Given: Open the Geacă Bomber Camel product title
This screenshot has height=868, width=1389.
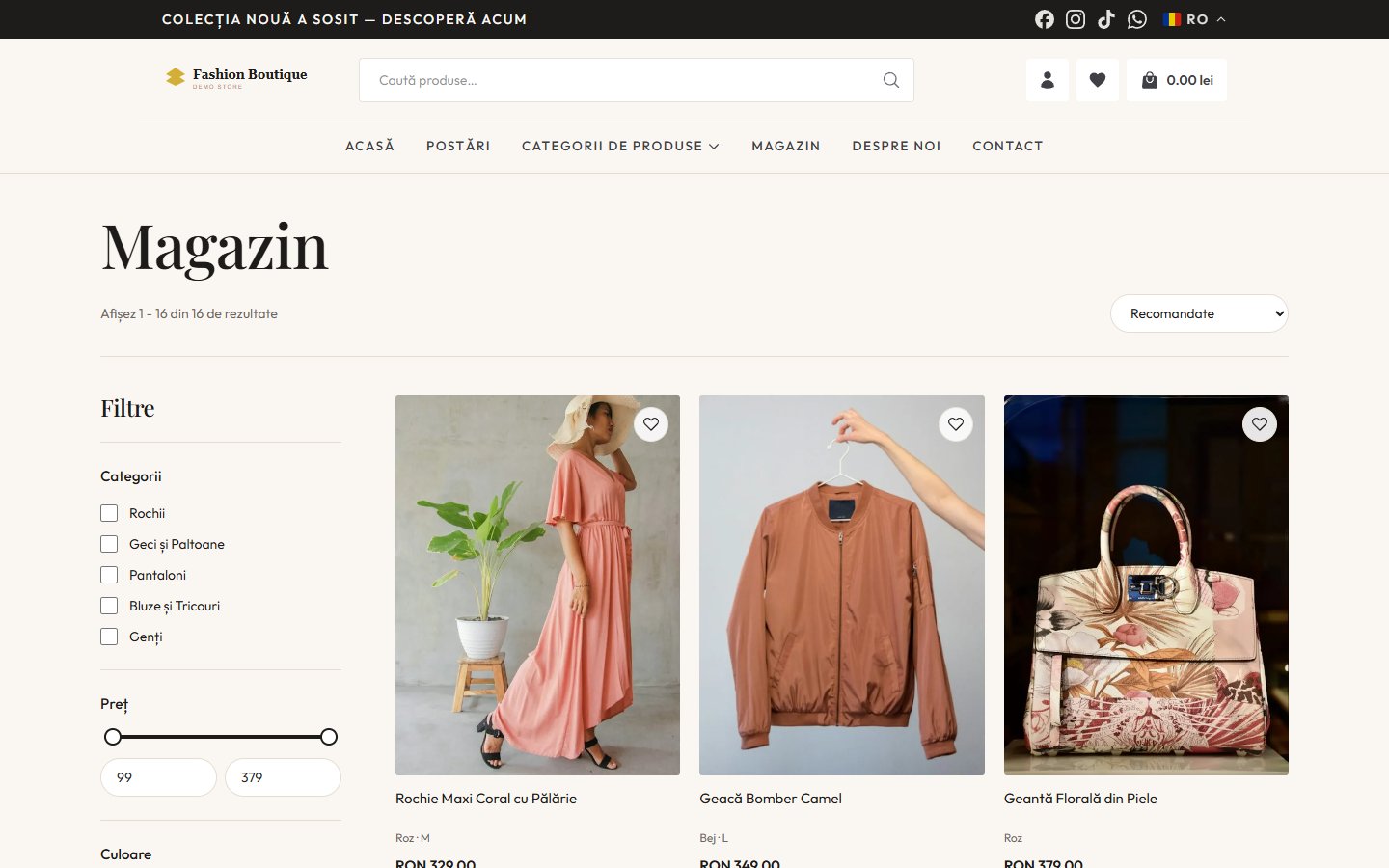Looking at the screenshot, I should (771, 799).
